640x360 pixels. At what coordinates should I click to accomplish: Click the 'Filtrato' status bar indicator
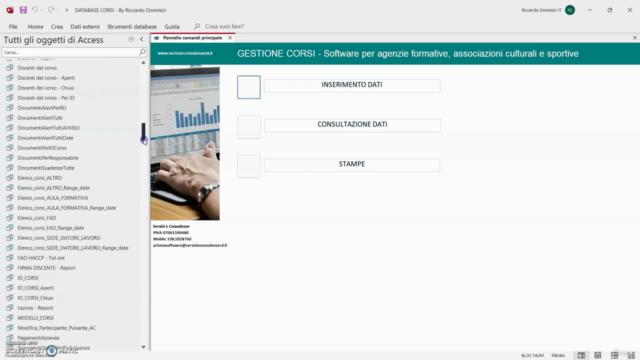[558, 356]
